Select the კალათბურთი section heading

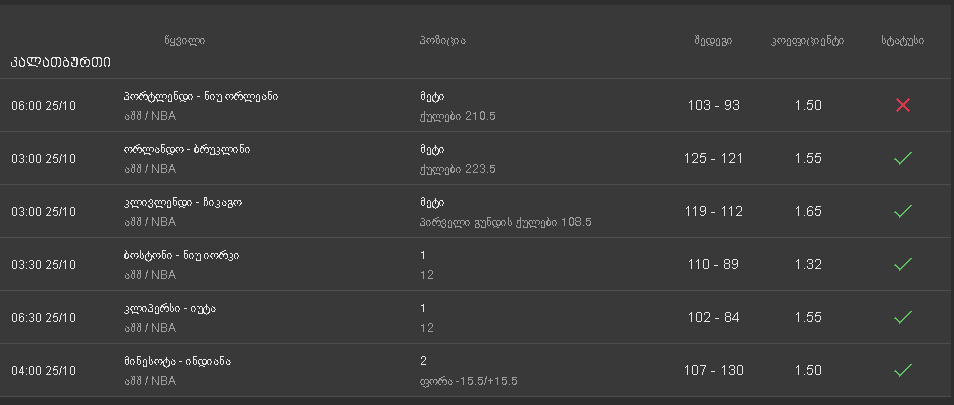tap(60, 63)
